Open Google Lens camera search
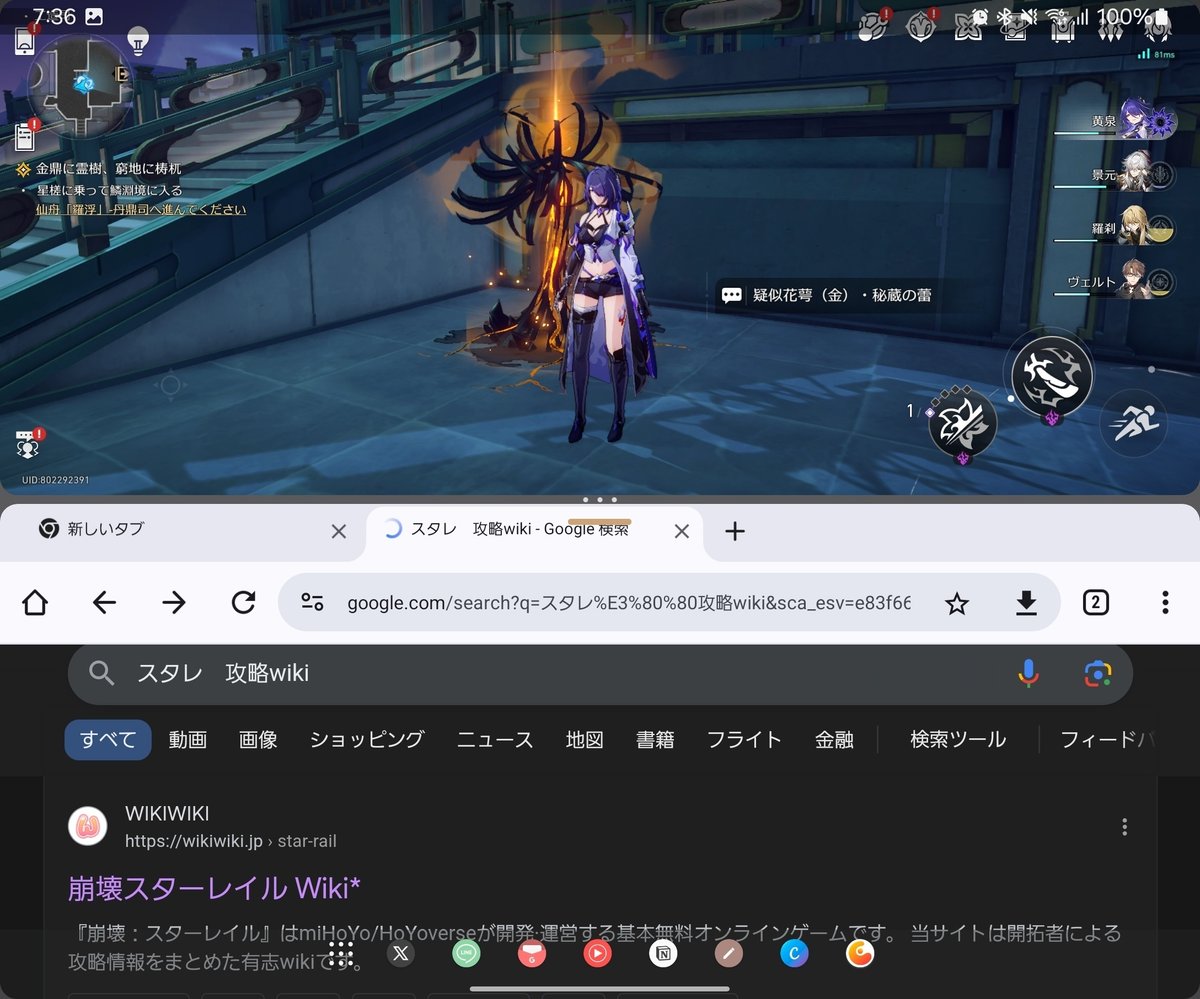The width and height of the screenshot is (1200, 999). coord(1098,674)
